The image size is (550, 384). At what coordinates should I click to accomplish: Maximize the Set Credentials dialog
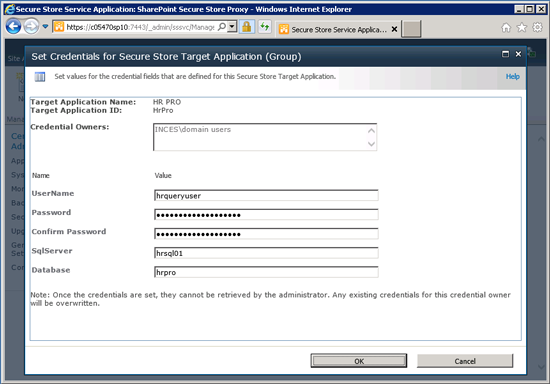click(505, 54)
